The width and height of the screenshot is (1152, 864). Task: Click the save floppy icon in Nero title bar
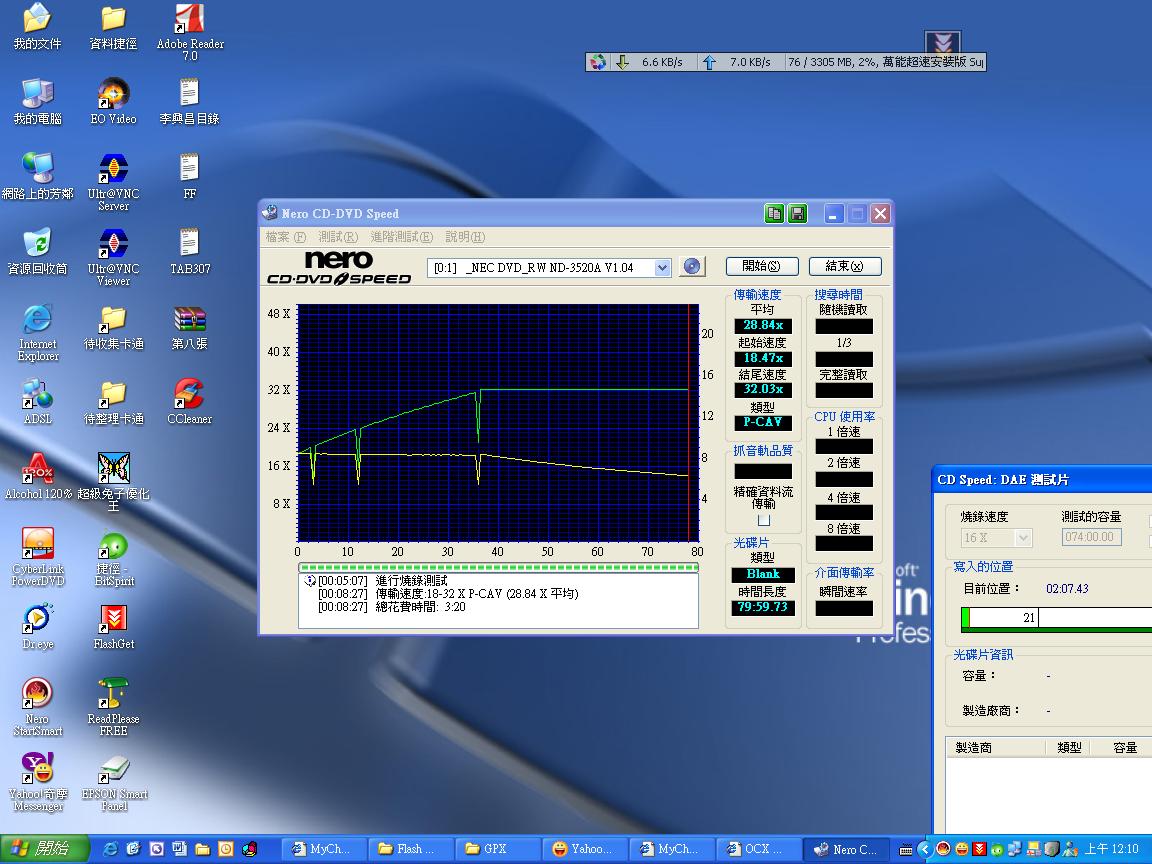click(x=797, y=214)
